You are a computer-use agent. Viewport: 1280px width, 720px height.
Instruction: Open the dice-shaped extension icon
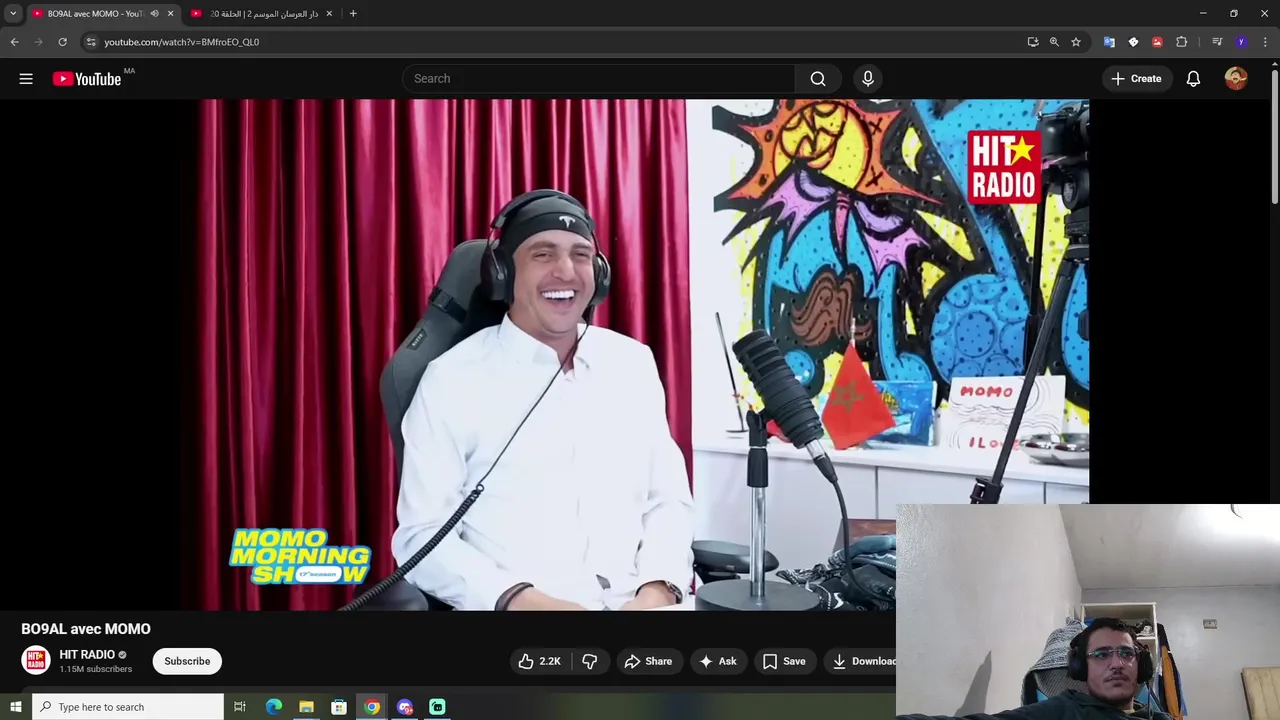1133,42
